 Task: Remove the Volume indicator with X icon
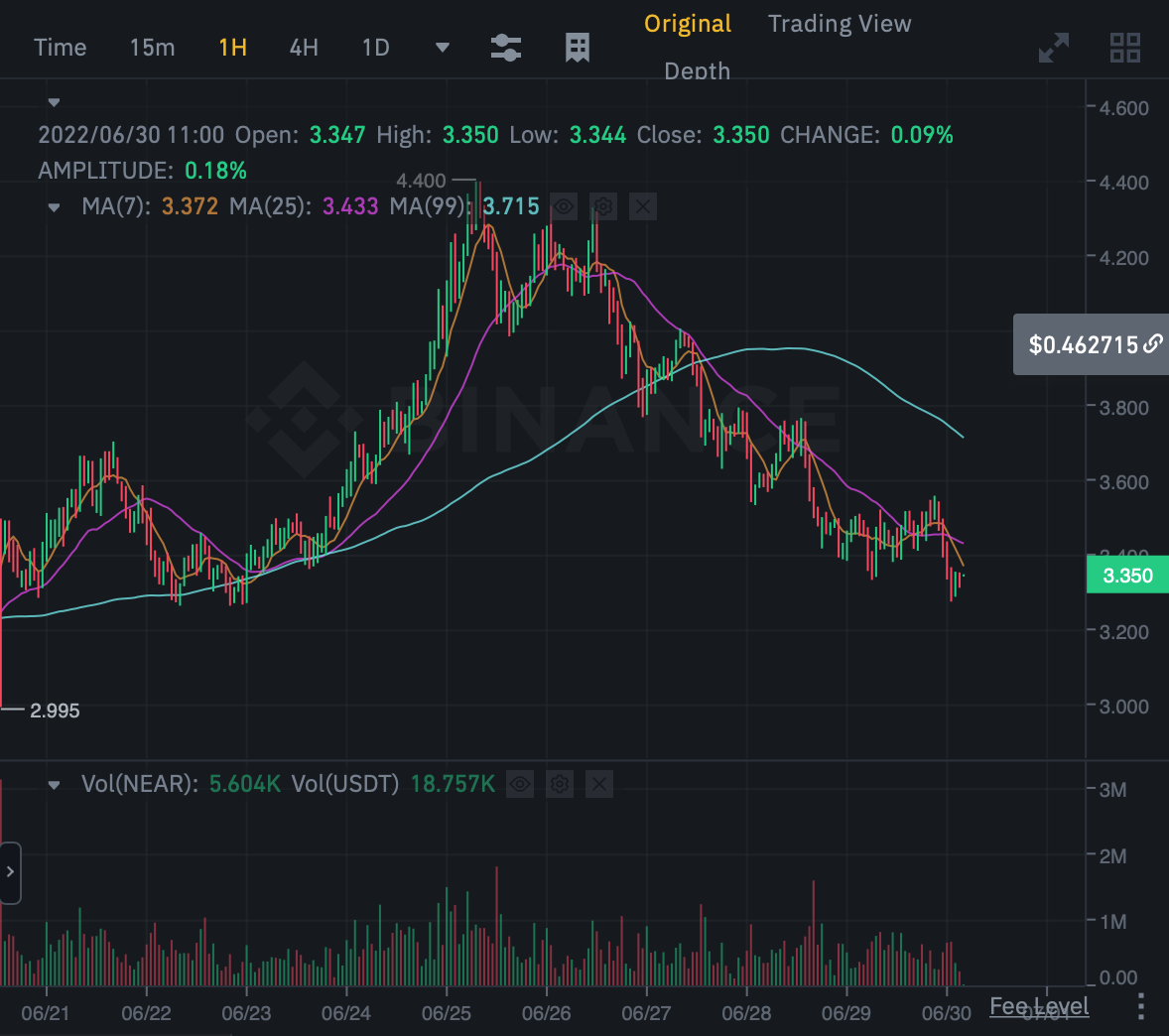[598, 785]
